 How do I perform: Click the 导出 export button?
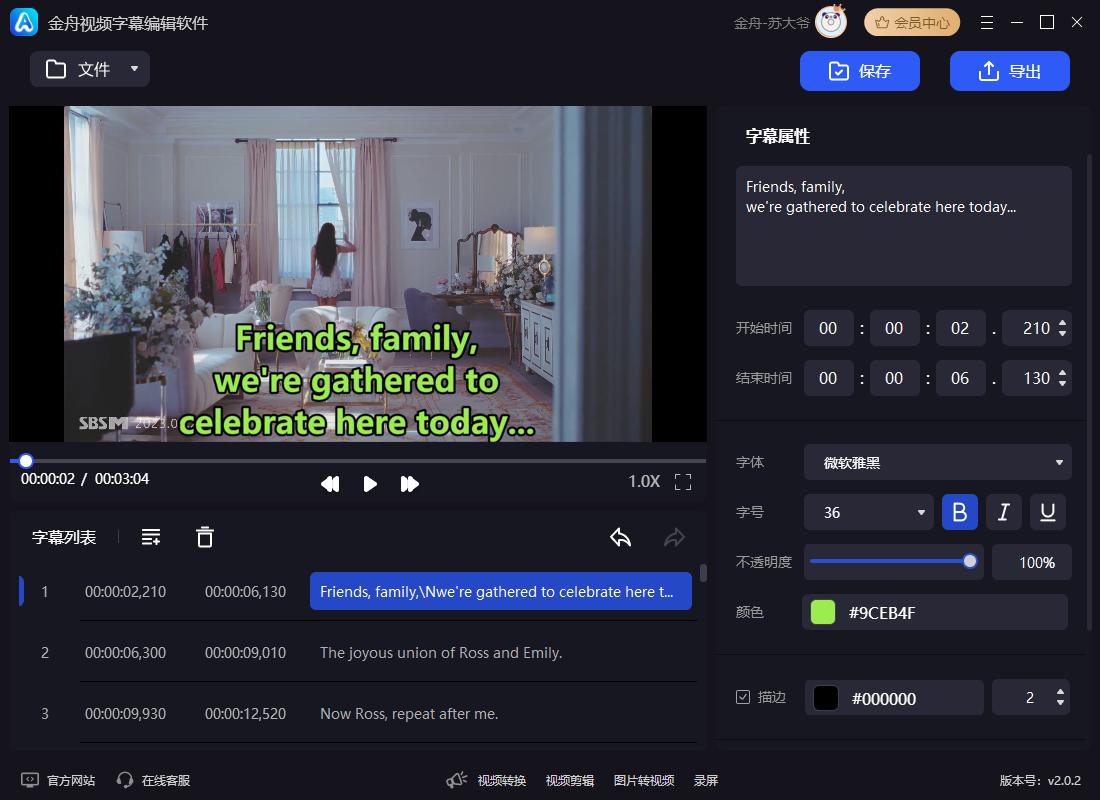1009,71
